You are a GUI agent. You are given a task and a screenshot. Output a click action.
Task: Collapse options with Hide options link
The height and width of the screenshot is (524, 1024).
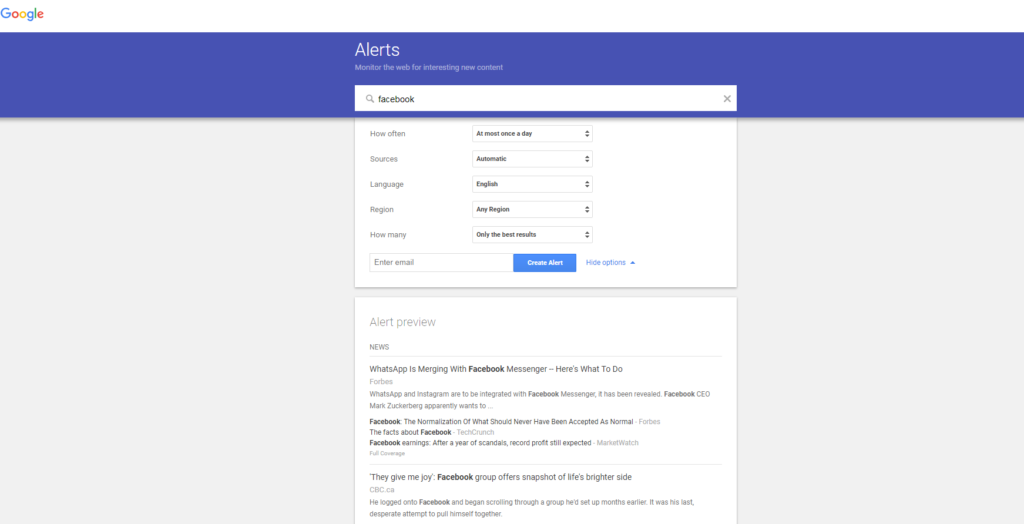coord(611,263)
